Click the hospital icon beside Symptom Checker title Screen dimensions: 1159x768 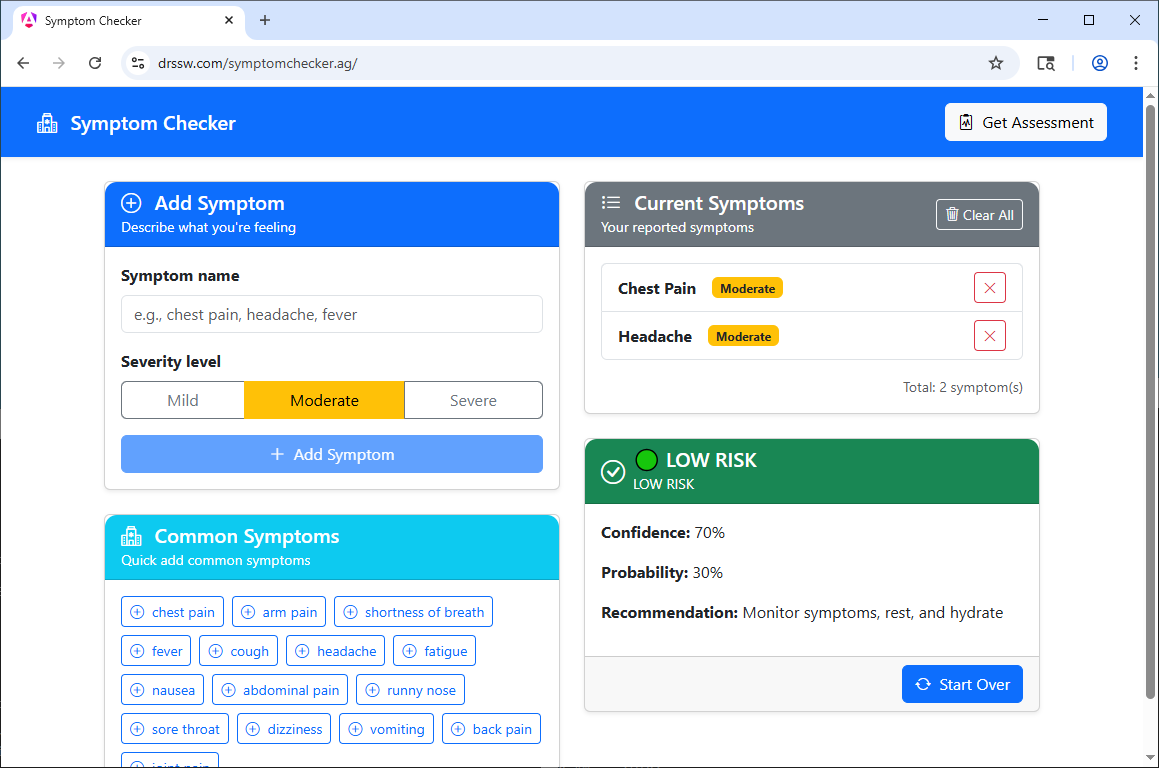47,124
